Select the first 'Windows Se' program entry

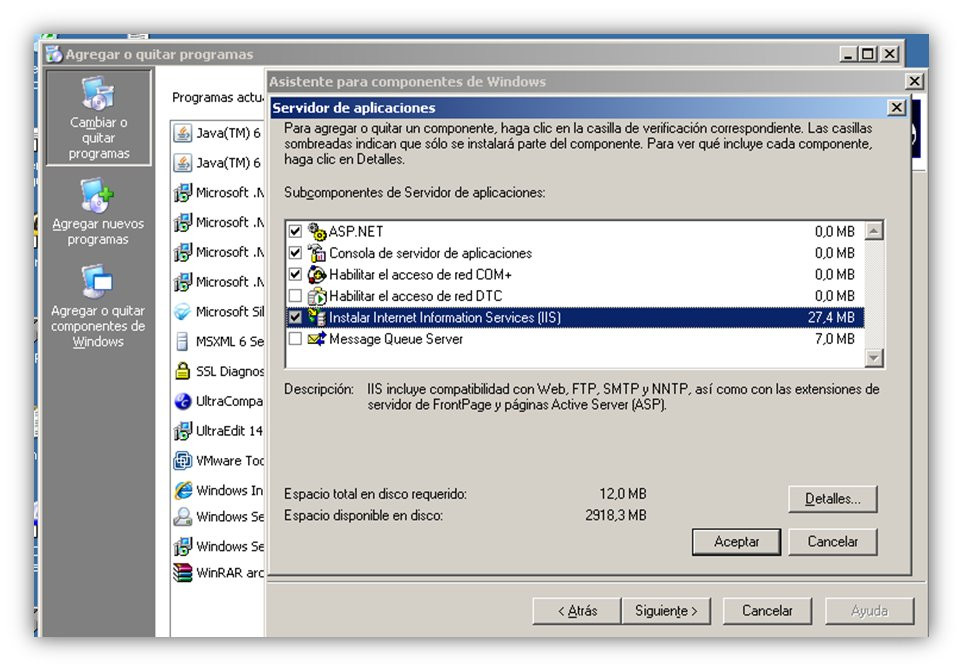(218, 517)
